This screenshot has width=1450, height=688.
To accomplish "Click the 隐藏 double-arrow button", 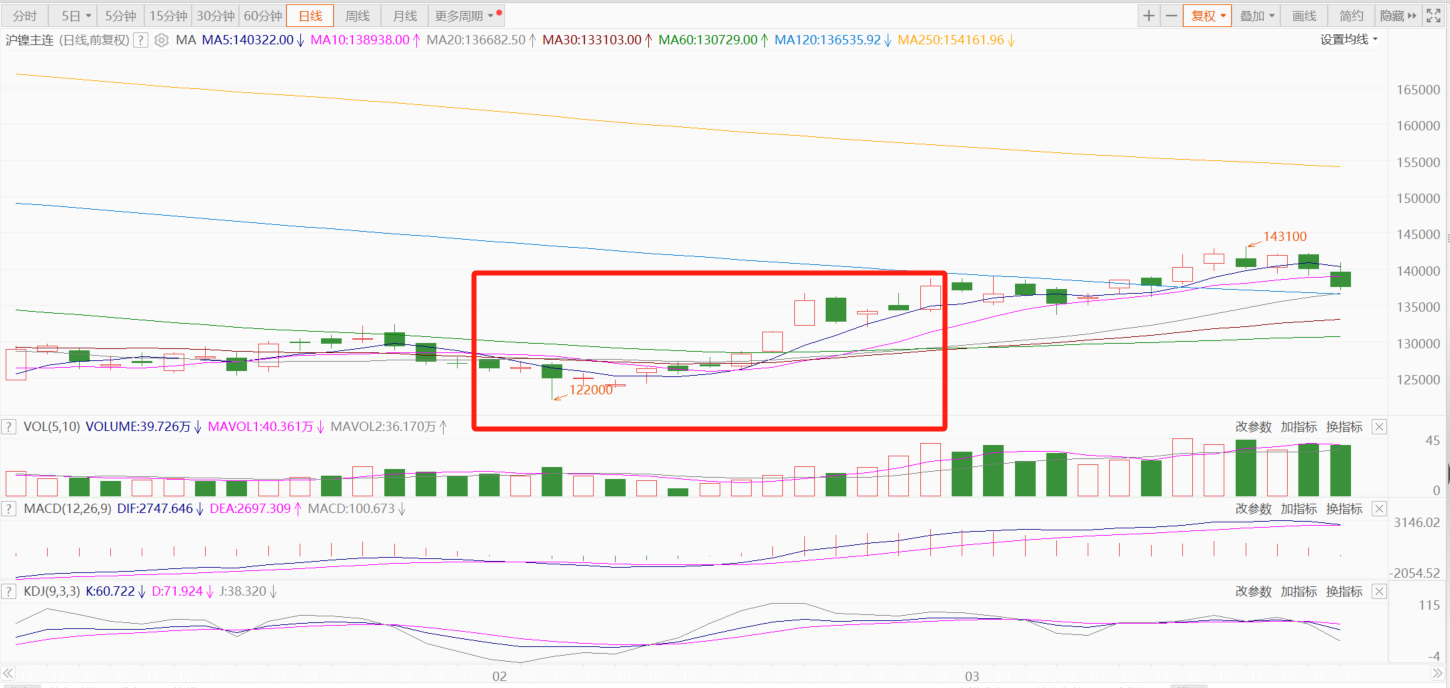I will coord(1398,16).
